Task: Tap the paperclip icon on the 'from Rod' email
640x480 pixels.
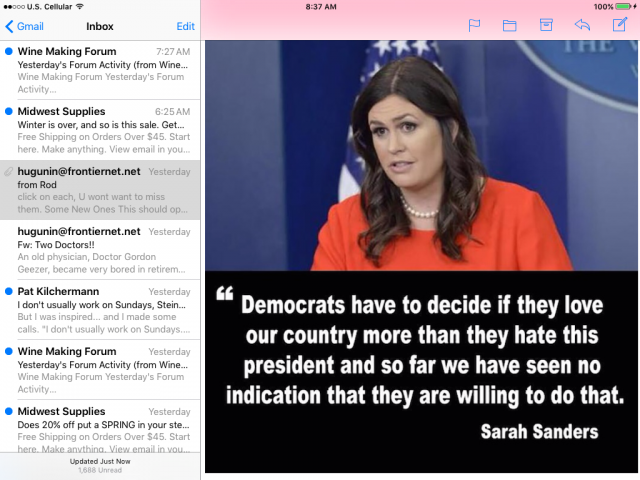Action: [x=9, y=172]
